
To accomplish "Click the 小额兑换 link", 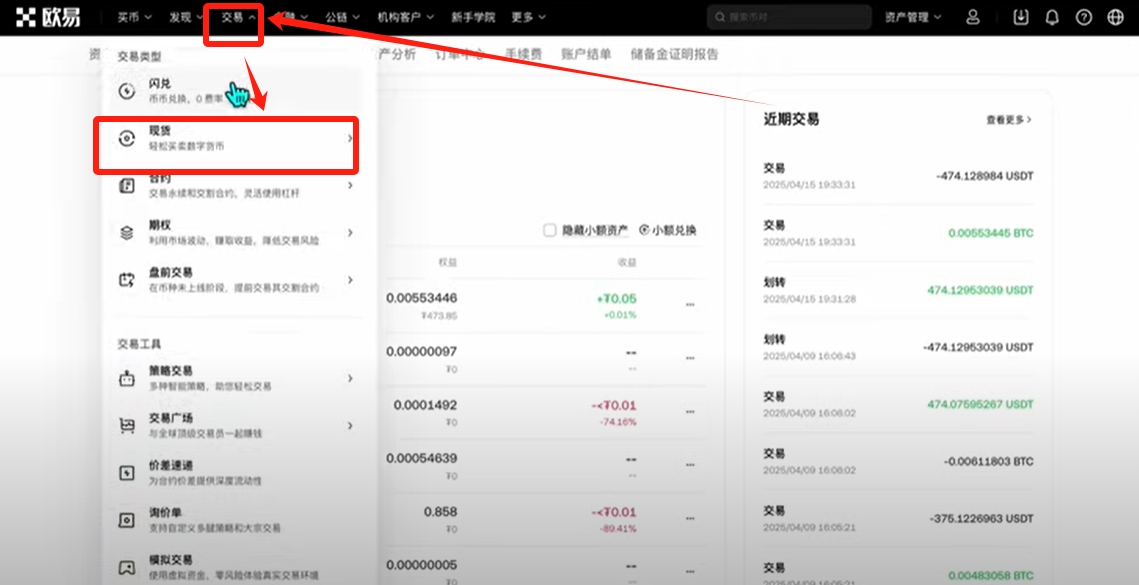I will click(668, 230).
